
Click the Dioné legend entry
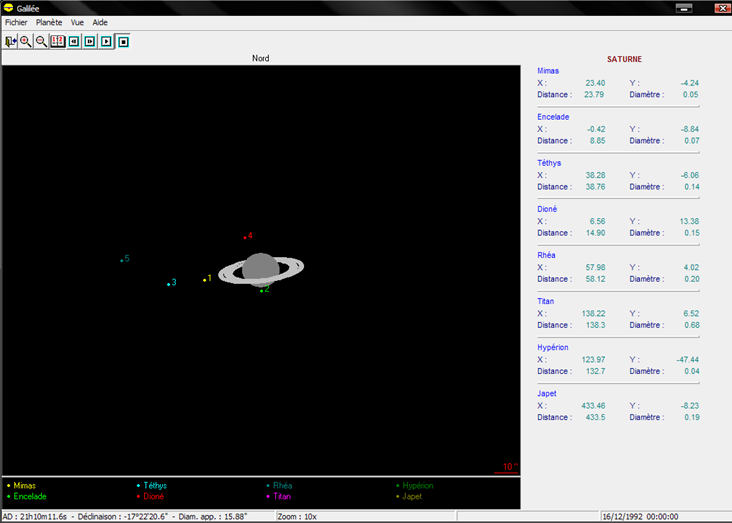pos(150,496)
